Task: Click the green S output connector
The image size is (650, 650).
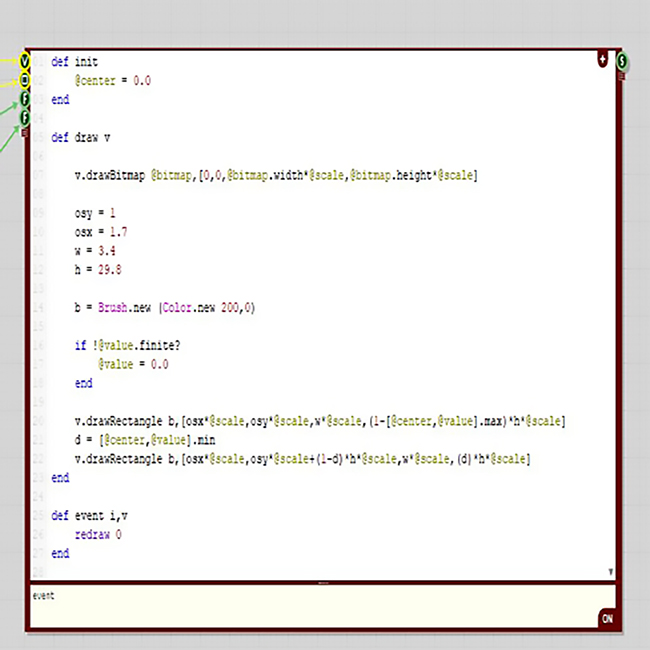Action: 623,62
